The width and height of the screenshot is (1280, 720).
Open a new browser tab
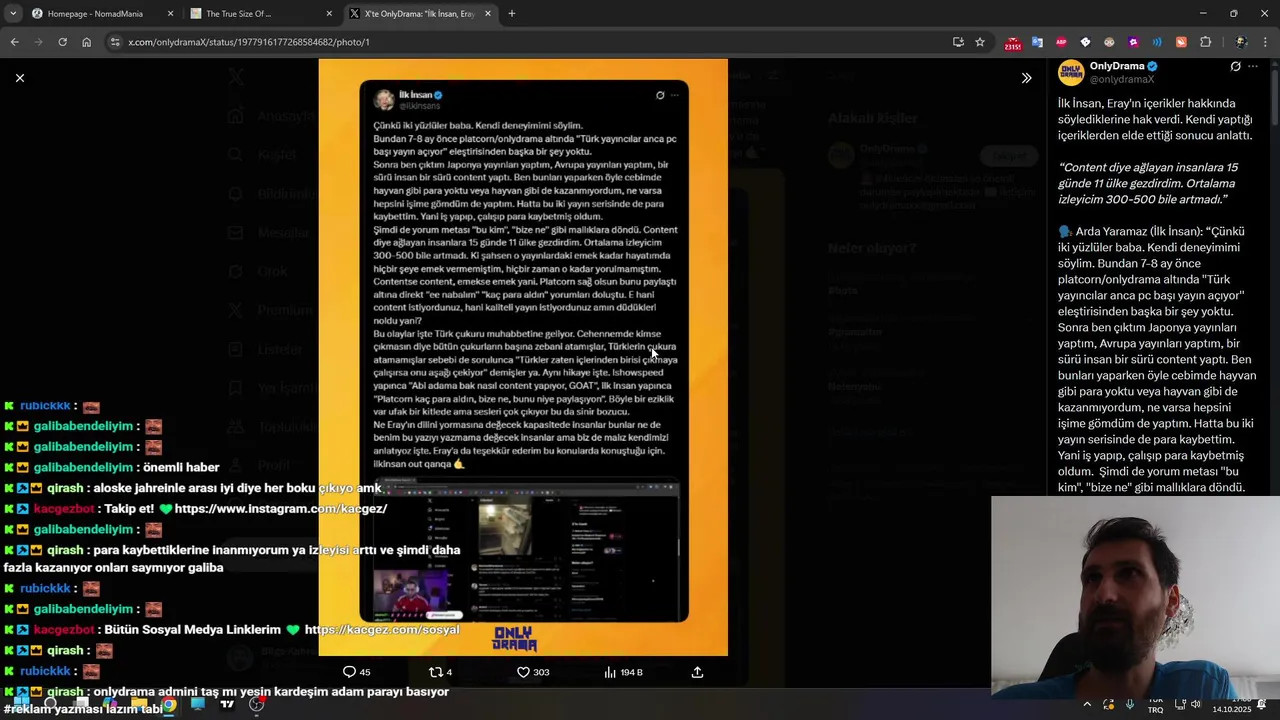[x=512, y=14]
